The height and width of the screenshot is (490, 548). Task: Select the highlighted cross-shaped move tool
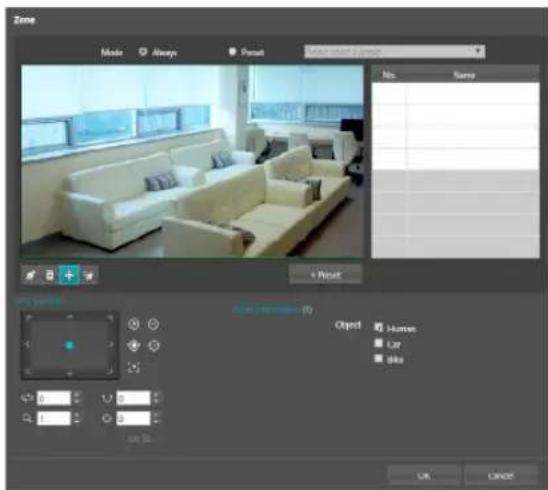[69, 275]
